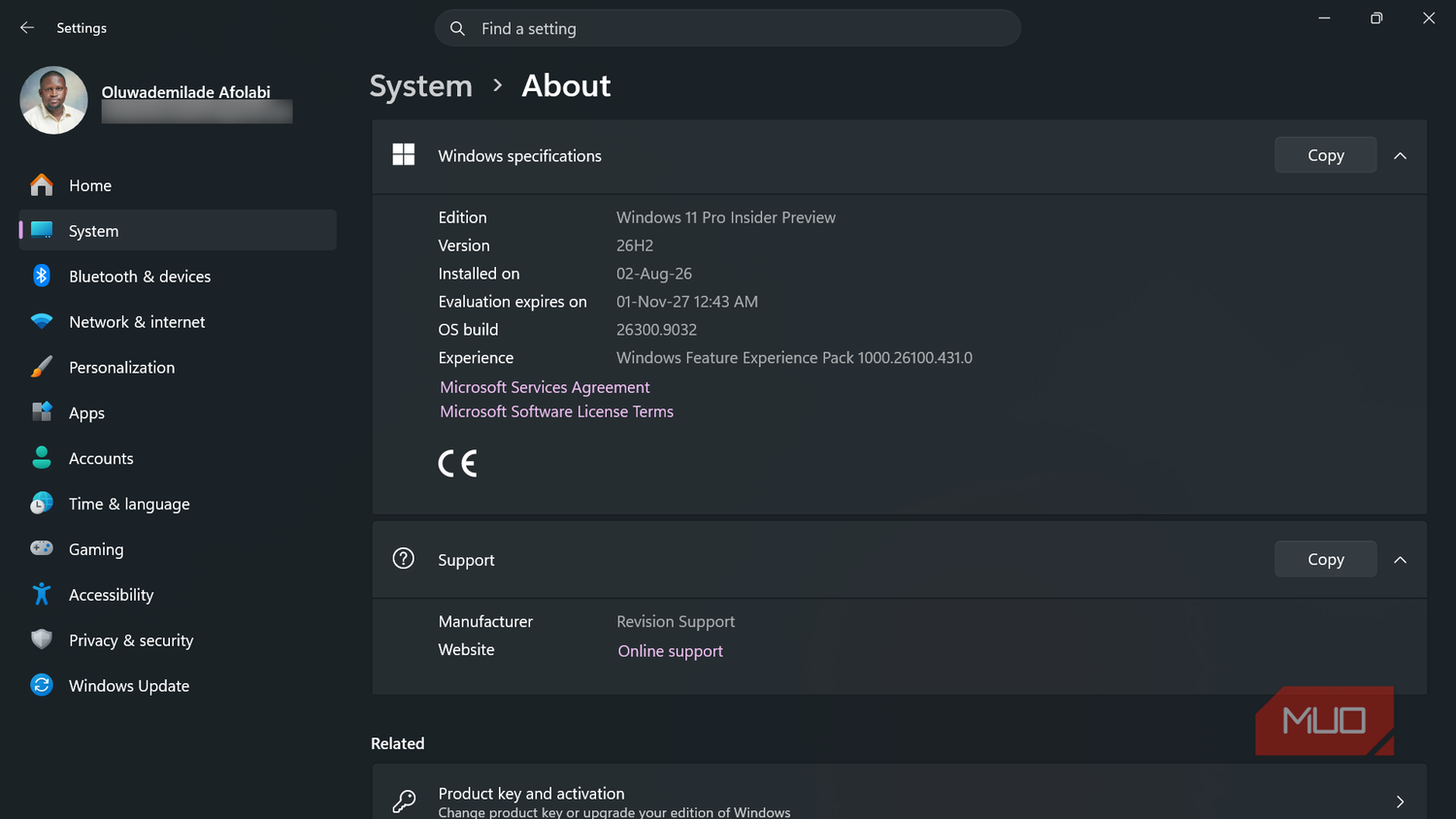Select the Version value 26H2
1456x819 pixels.
pos(635,246)
